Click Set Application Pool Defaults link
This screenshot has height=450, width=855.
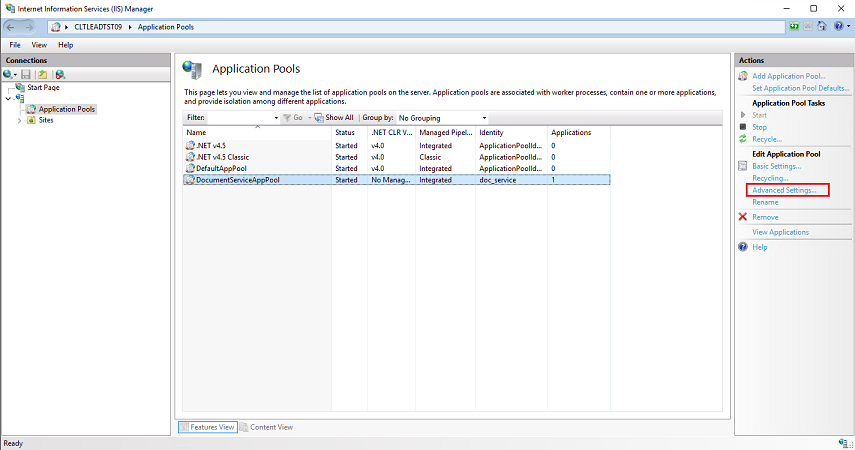[800, 88]
